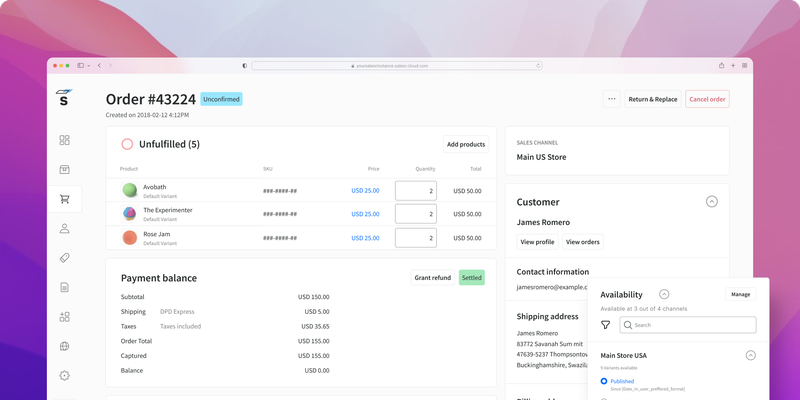Click the filter funnel in Availability

(x=606, y=325)
